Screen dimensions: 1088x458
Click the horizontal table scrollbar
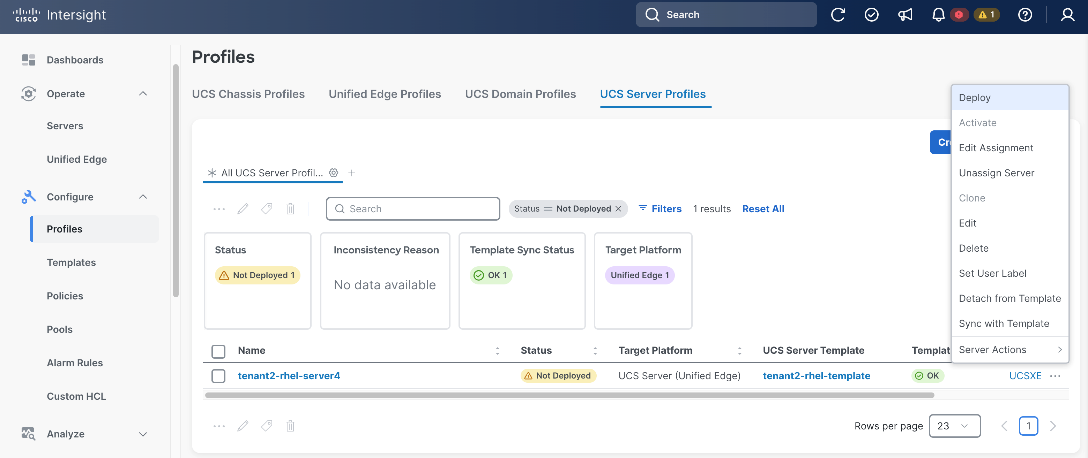pyautogui.click(x=570, y=395)
